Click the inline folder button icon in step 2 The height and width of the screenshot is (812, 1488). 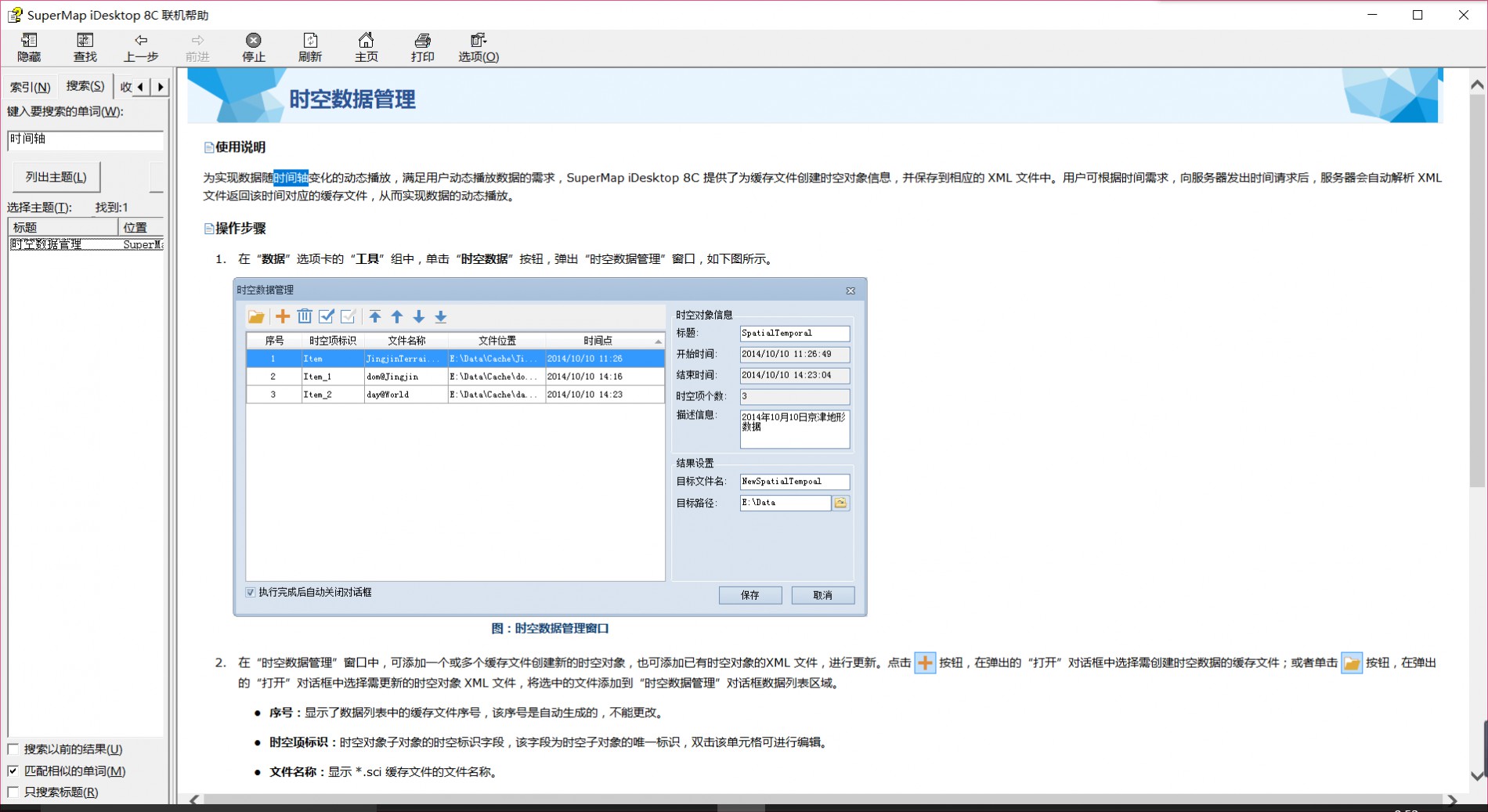click(1352, 662)
